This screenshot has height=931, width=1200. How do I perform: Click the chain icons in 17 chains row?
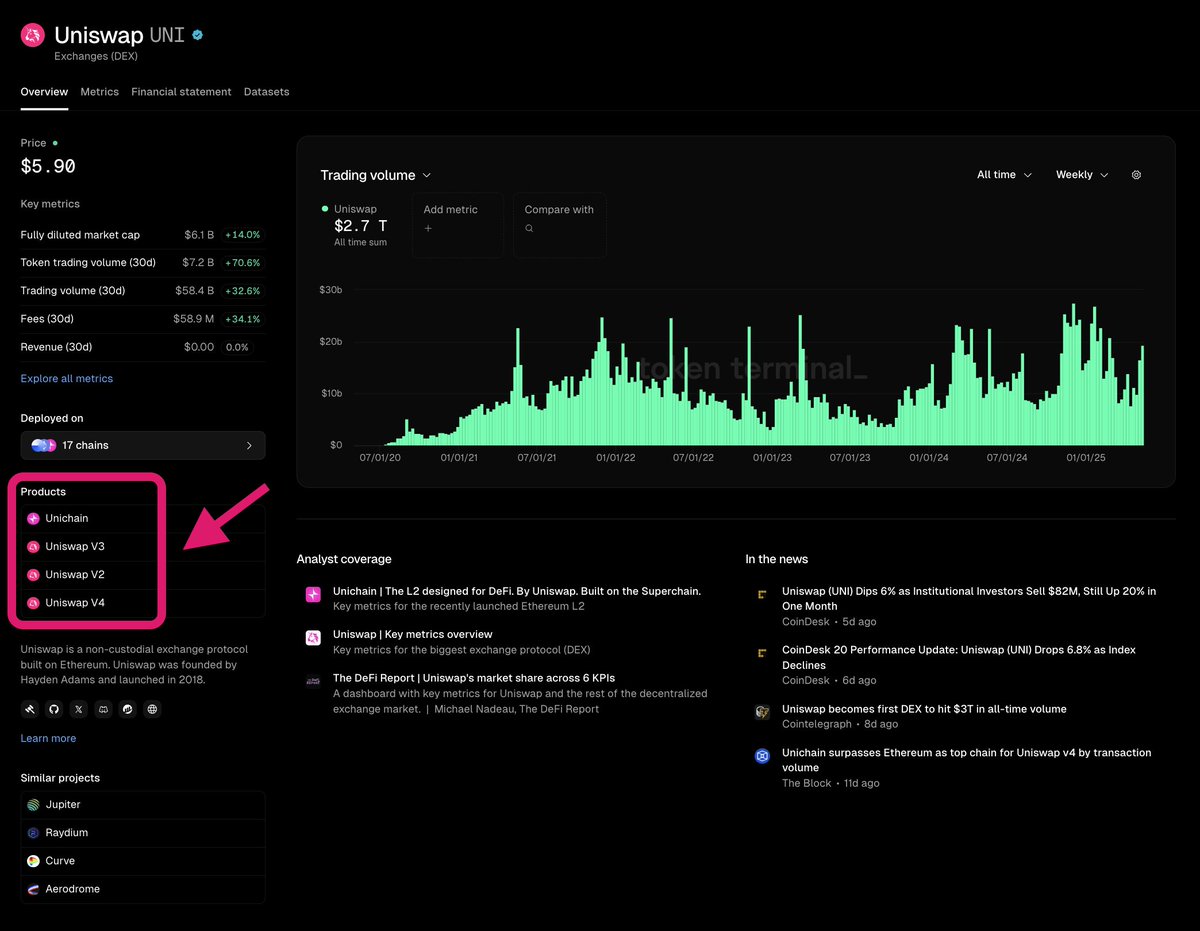coord(44,445)
